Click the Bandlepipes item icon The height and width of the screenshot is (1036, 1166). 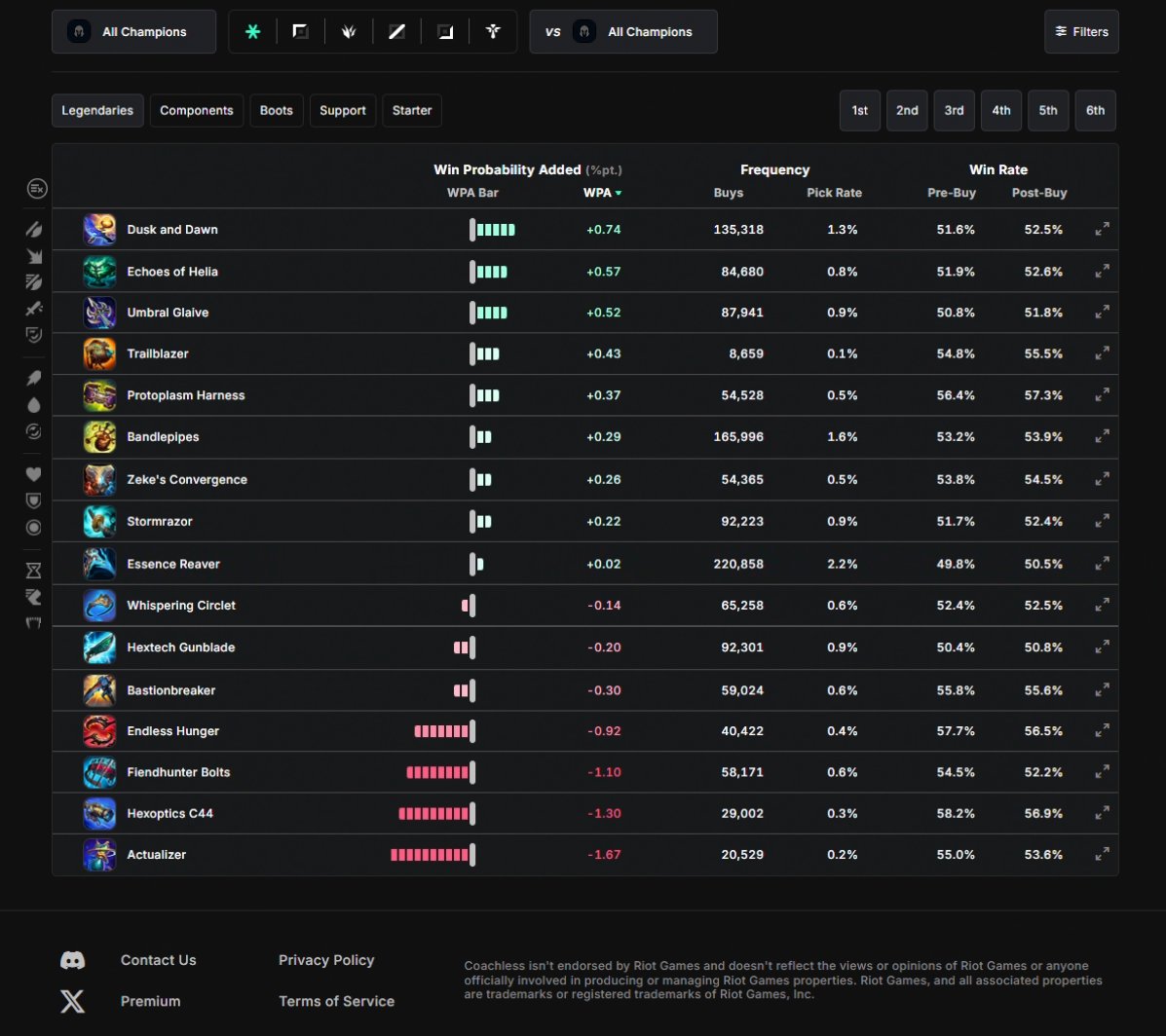(99, 437)
